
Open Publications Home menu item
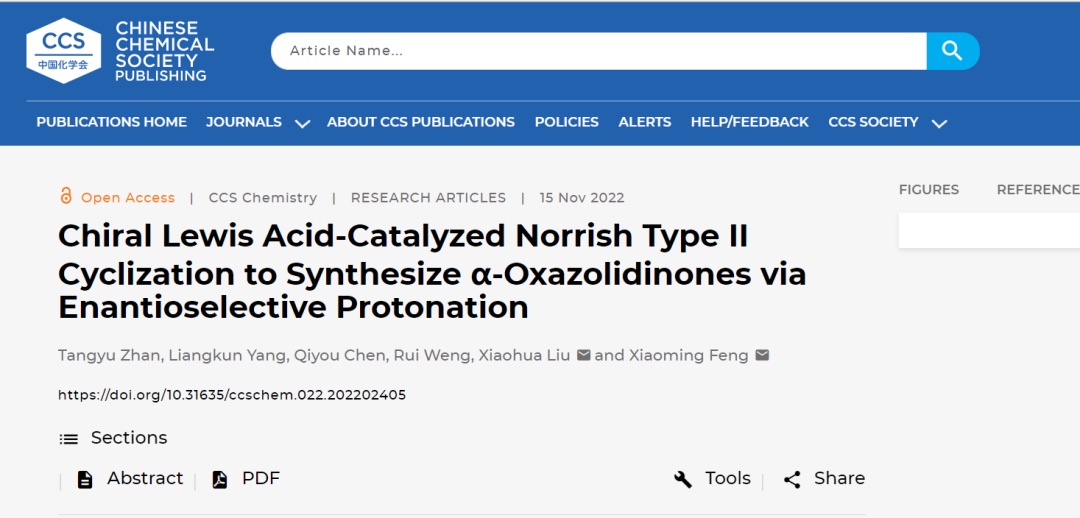point(111,122)
